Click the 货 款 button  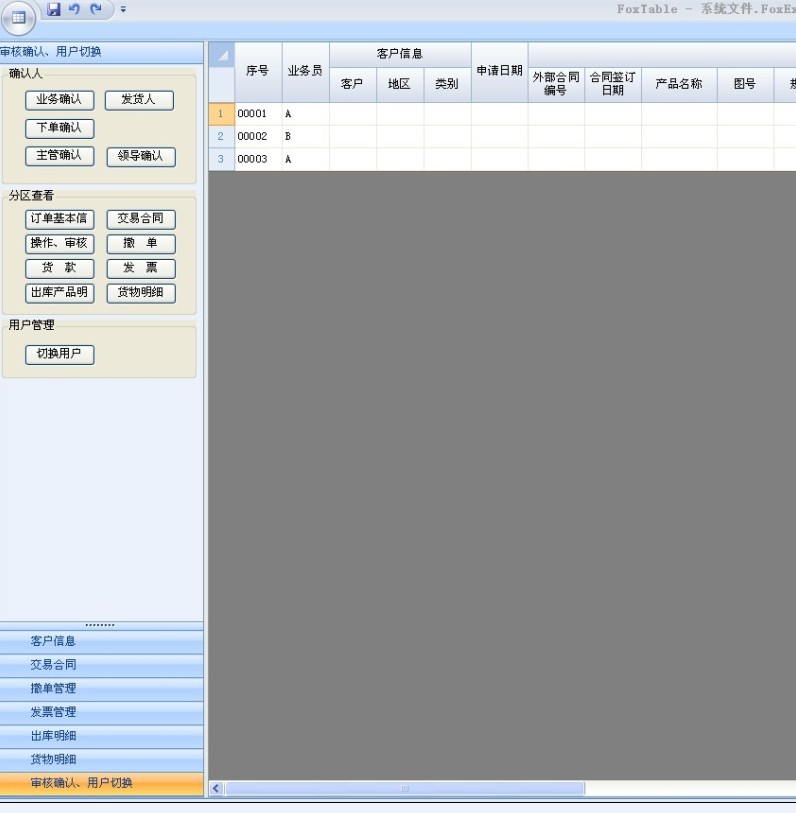pyautogui.click(x=60, y=269)
